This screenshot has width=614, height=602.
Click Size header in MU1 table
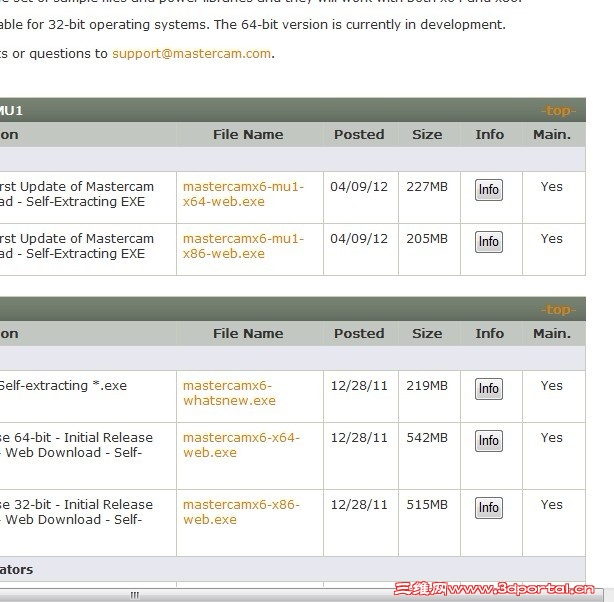[427, 134]
